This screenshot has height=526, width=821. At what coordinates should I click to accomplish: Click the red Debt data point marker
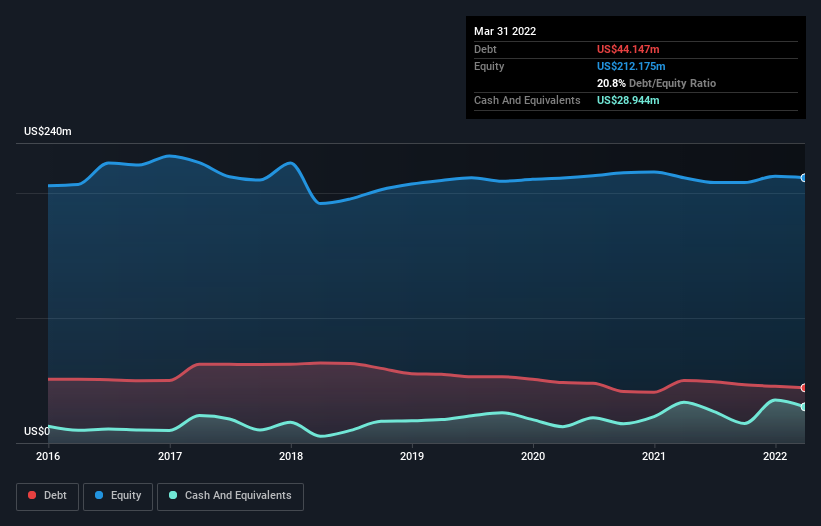(804, 388)
